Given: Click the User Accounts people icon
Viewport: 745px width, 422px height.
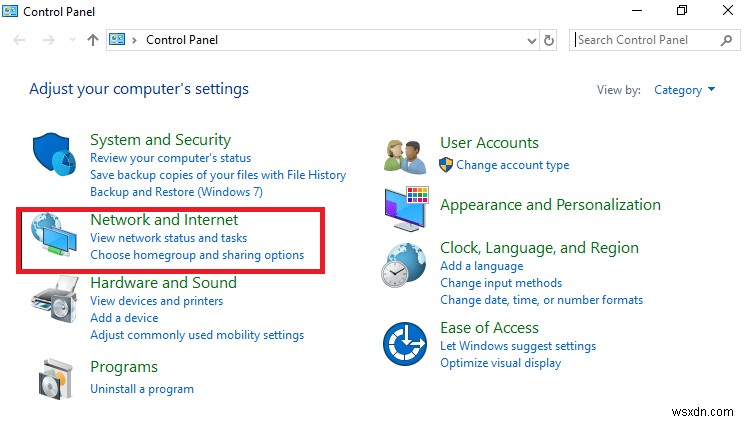Looking at the screenshot, I should tap(405, 155).
